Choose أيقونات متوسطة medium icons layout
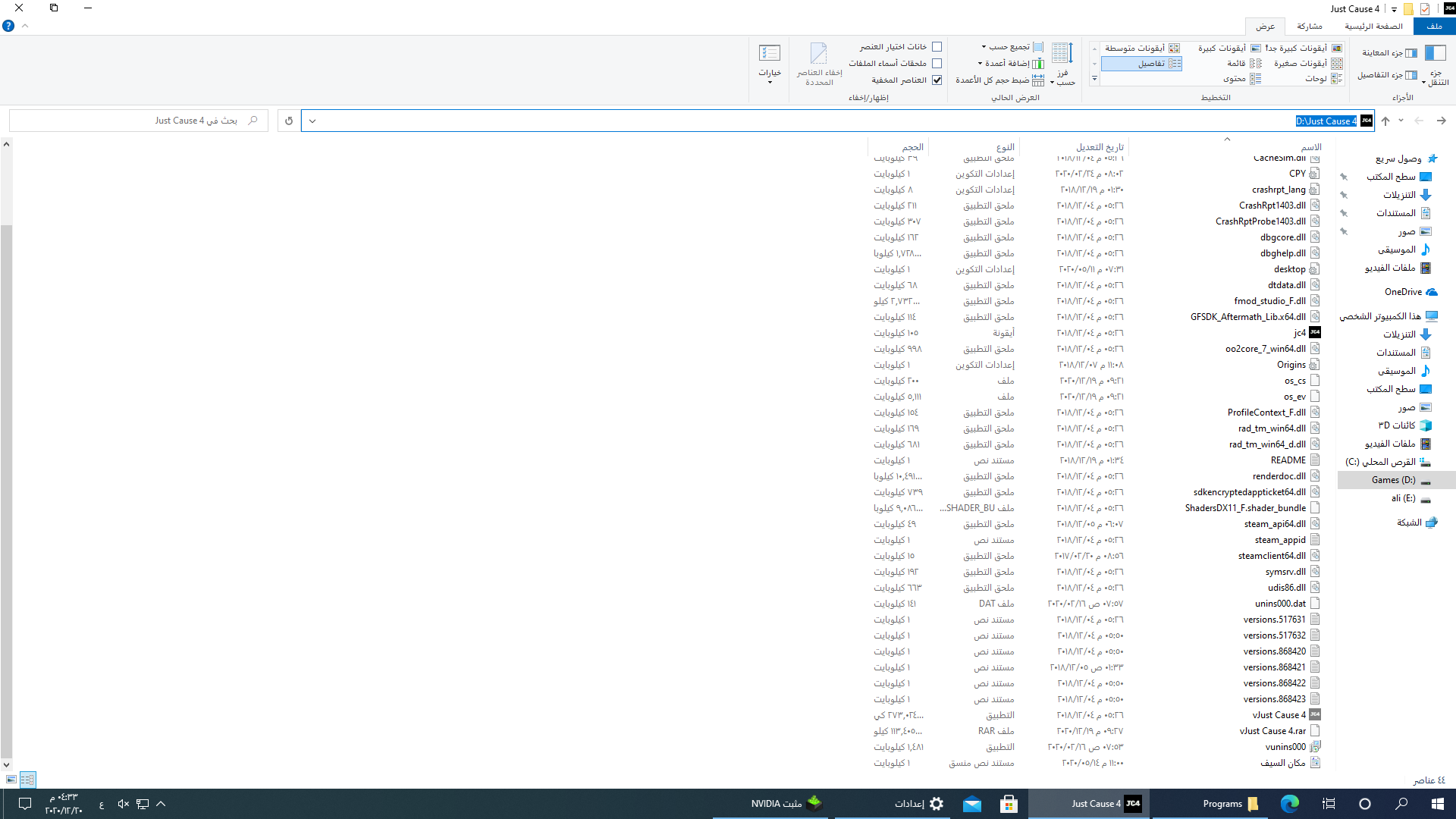Screen dimensions: 1456x819 1141,48
